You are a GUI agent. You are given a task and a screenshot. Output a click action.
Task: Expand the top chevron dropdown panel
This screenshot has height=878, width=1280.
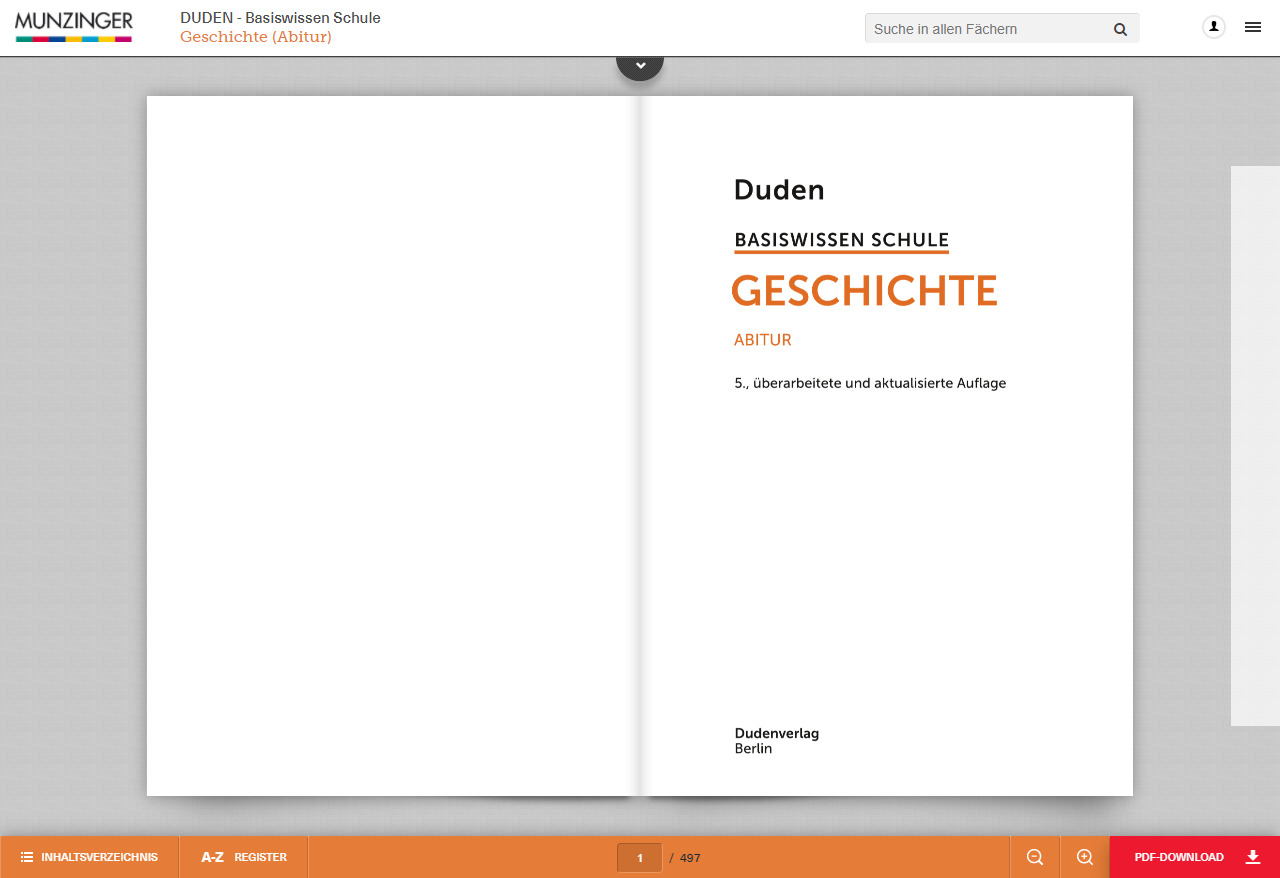[x=640, y=66]
